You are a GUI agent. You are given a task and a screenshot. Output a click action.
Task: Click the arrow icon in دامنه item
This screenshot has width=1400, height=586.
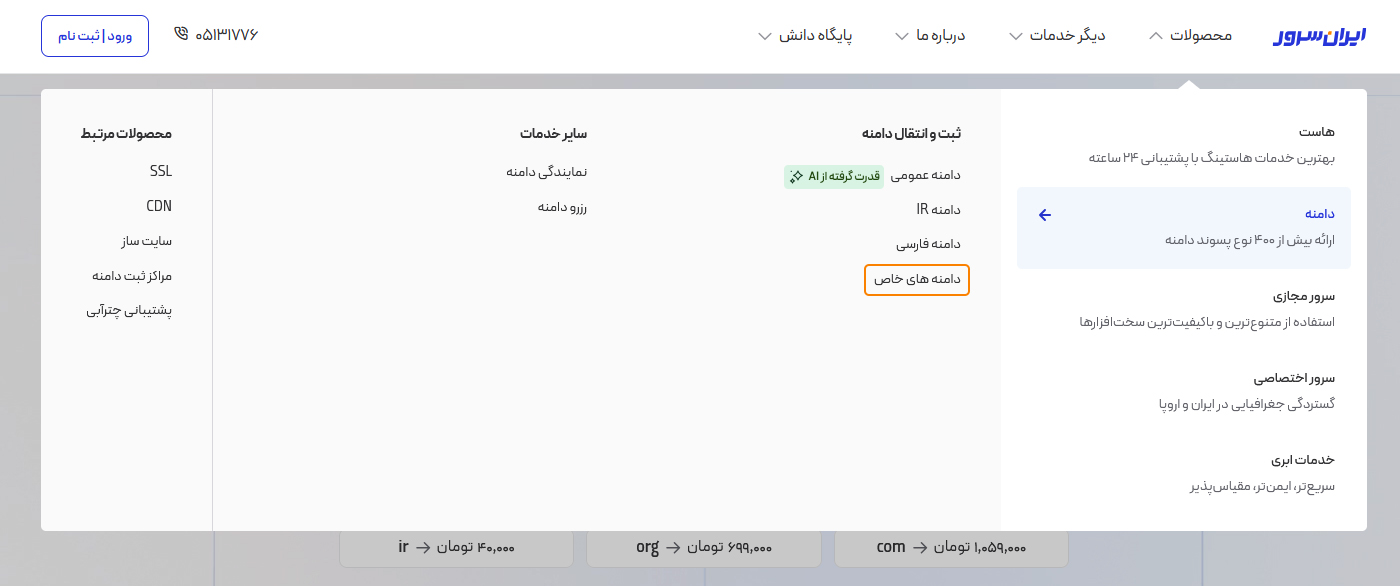coord(1045,215)
